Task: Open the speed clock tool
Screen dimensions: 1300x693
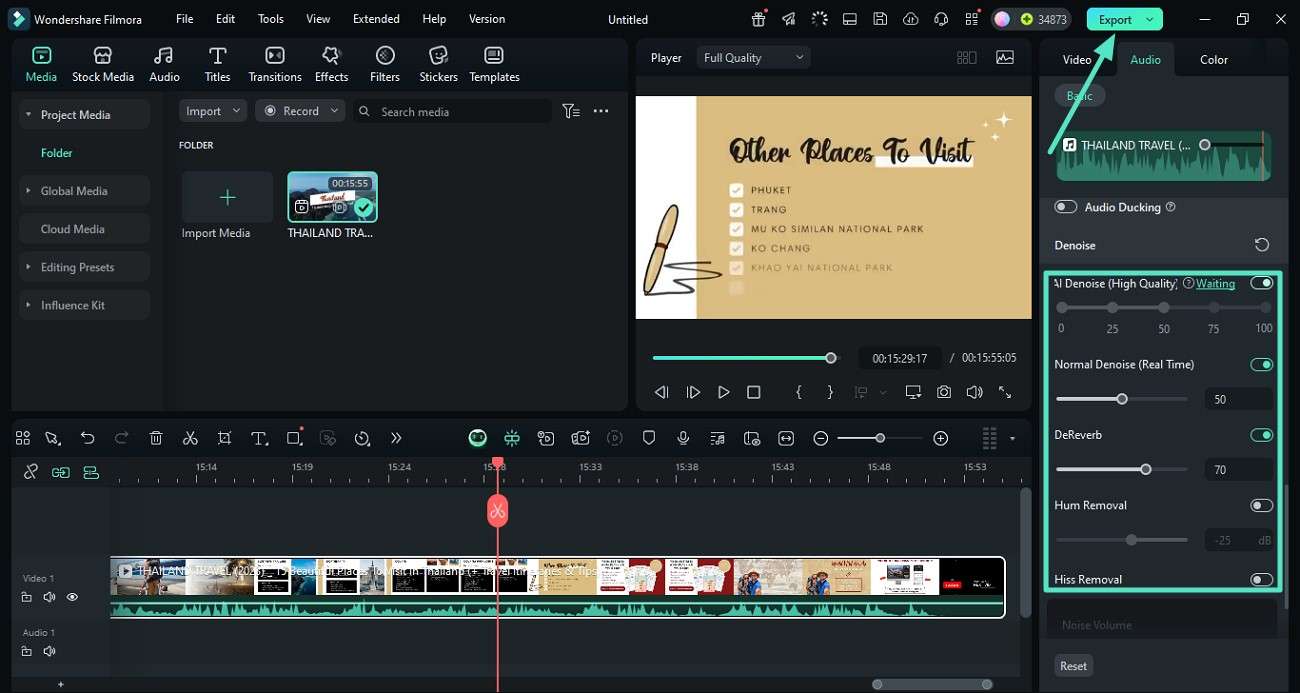Action: pyautogui.click(x=362, y=438)
